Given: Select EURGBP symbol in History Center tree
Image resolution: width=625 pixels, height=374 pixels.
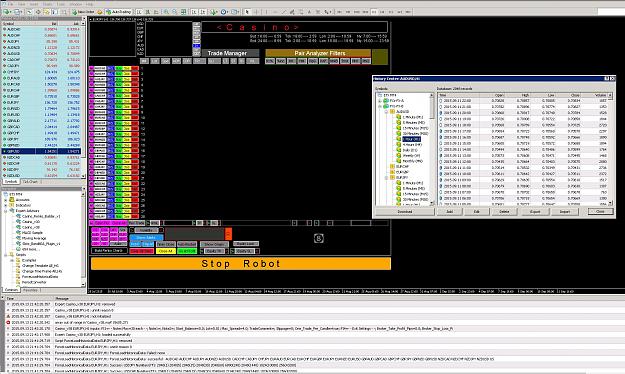Looking at the screenshot, I should pos(402,172).
